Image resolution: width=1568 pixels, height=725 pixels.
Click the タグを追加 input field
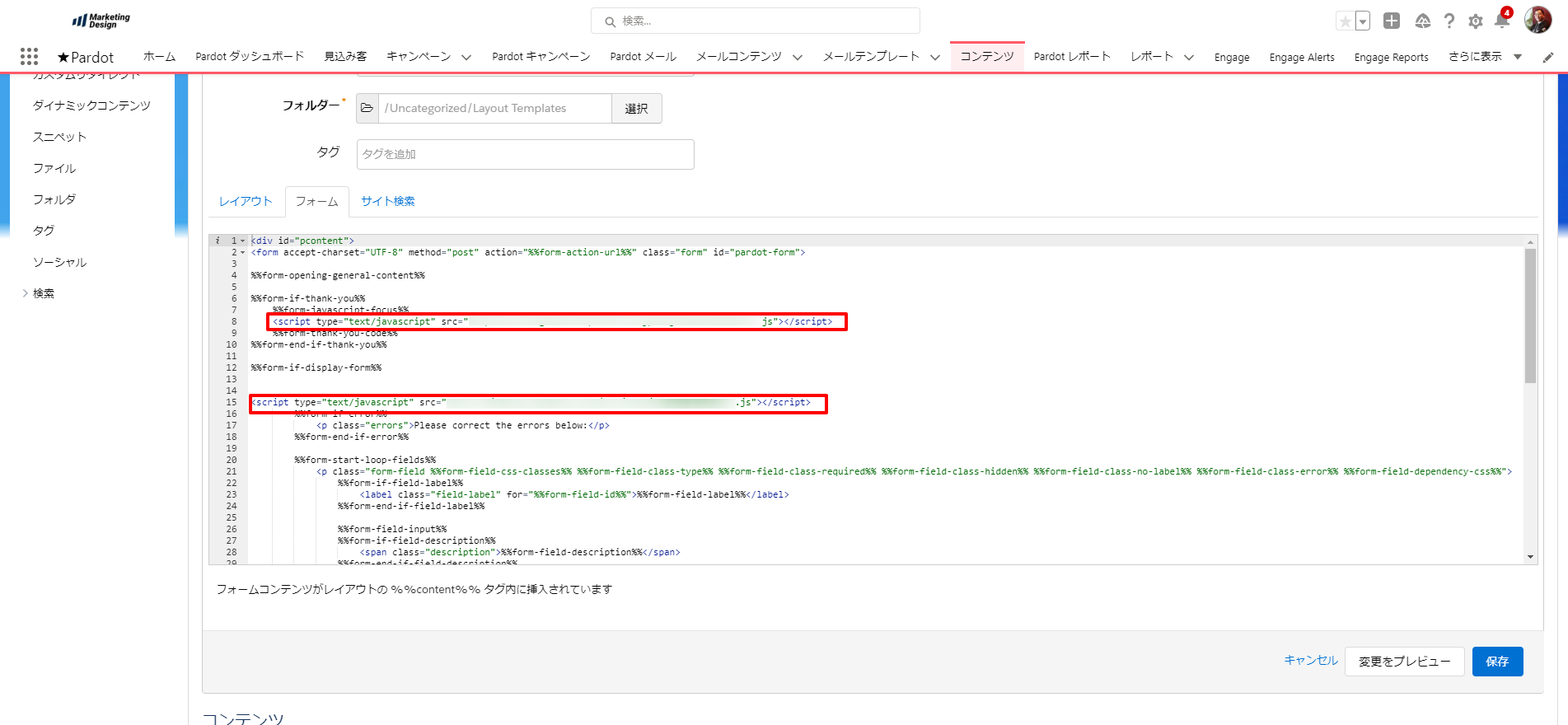(x=525, y=154)
